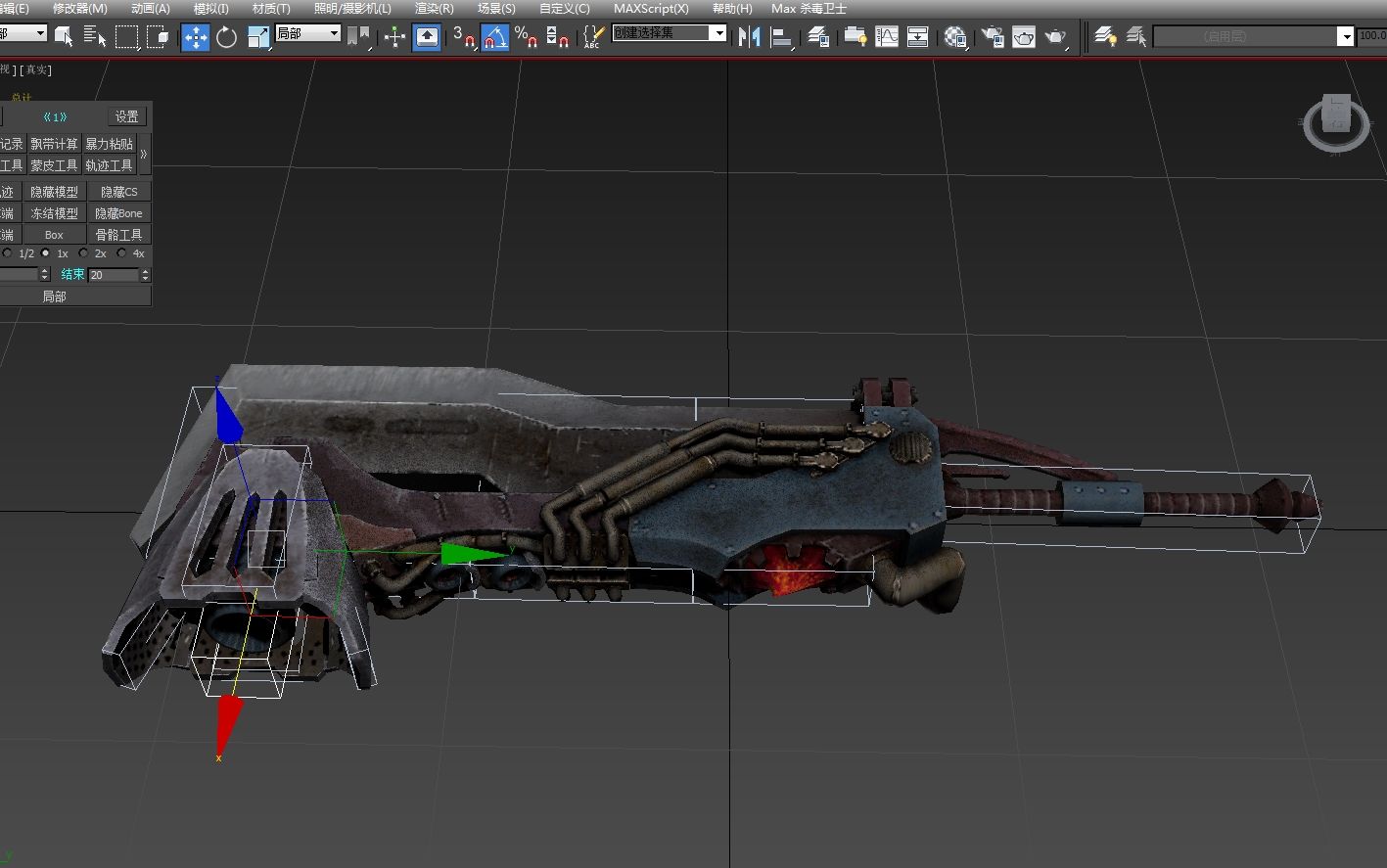Select the 4x speed radio button

coord(121,253)
